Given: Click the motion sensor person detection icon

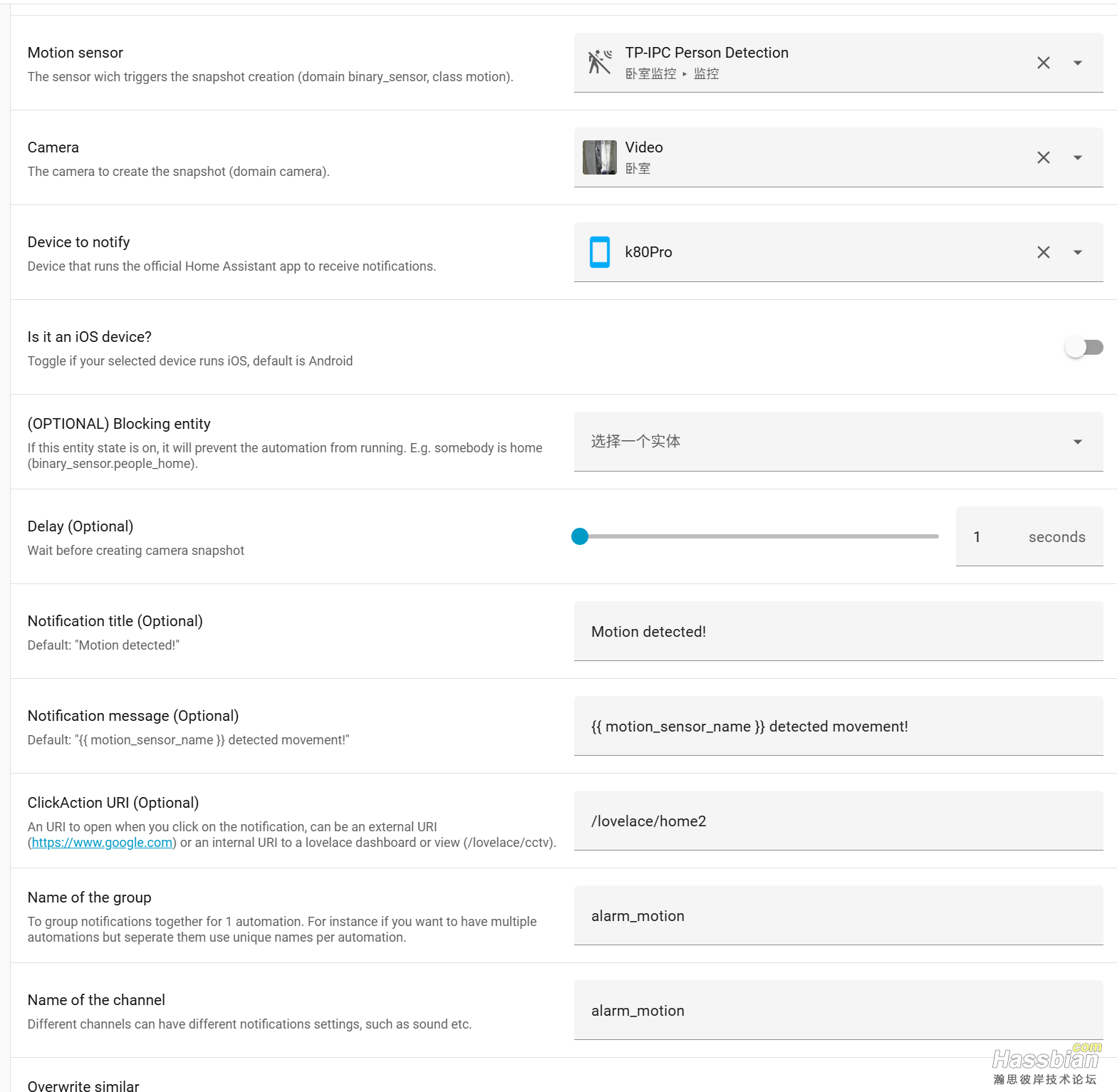Looking at the screenshot, I should coord(598,62).
